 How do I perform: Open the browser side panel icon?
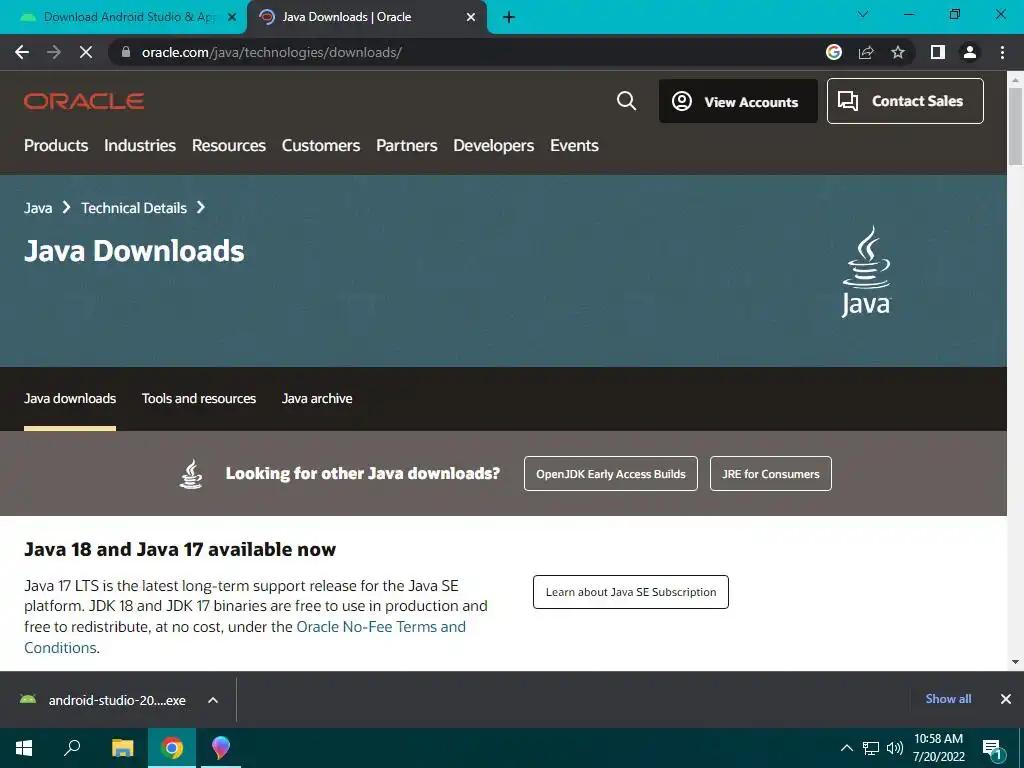pos(938,52)
